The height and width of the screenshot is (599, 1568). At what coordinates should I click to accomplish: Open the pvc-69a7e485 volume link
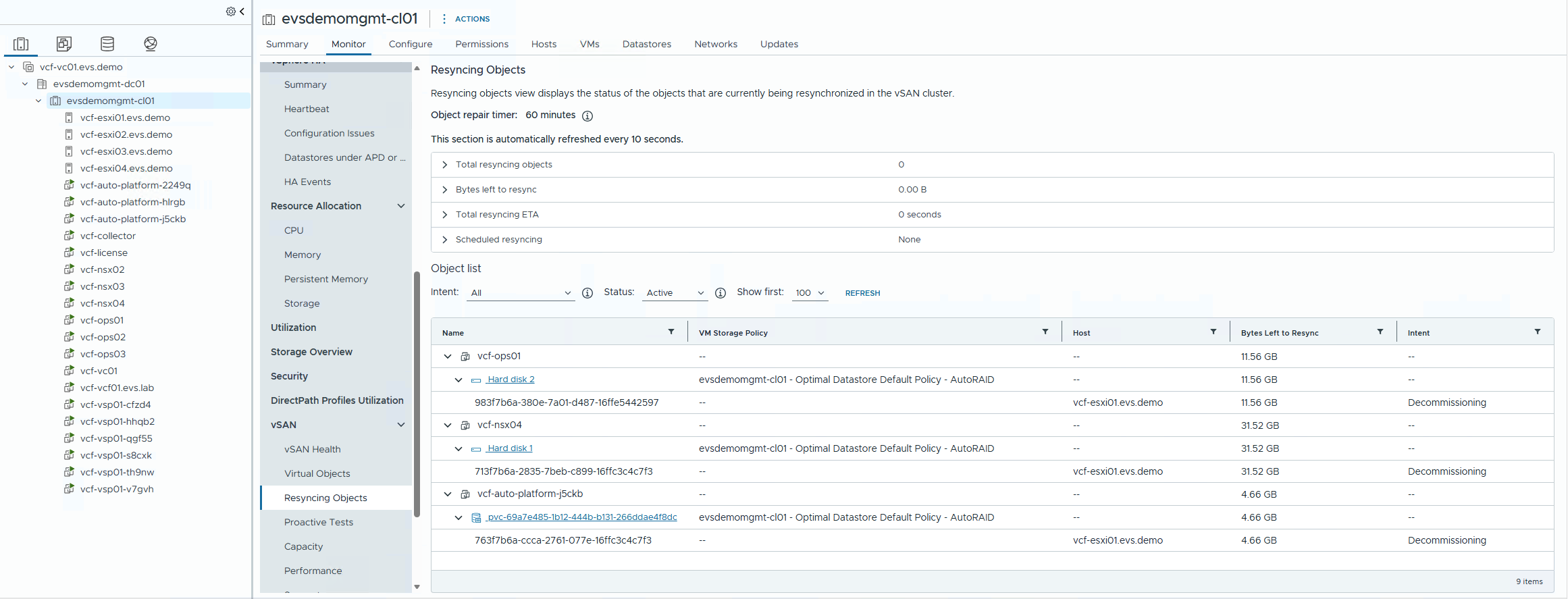point(581,517)
